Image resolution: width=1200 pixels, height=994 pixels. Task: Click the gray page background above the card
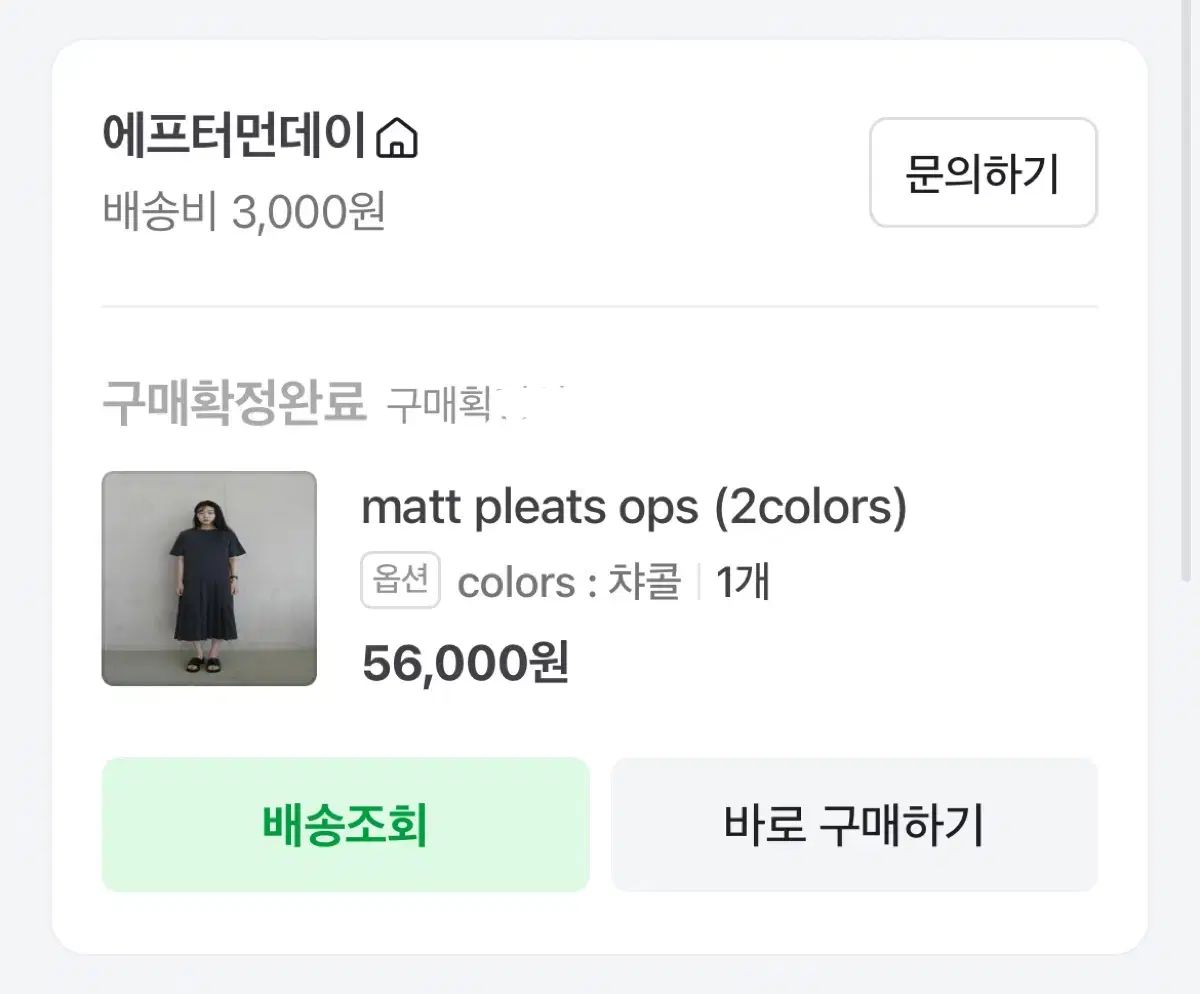tap(600, 18)
